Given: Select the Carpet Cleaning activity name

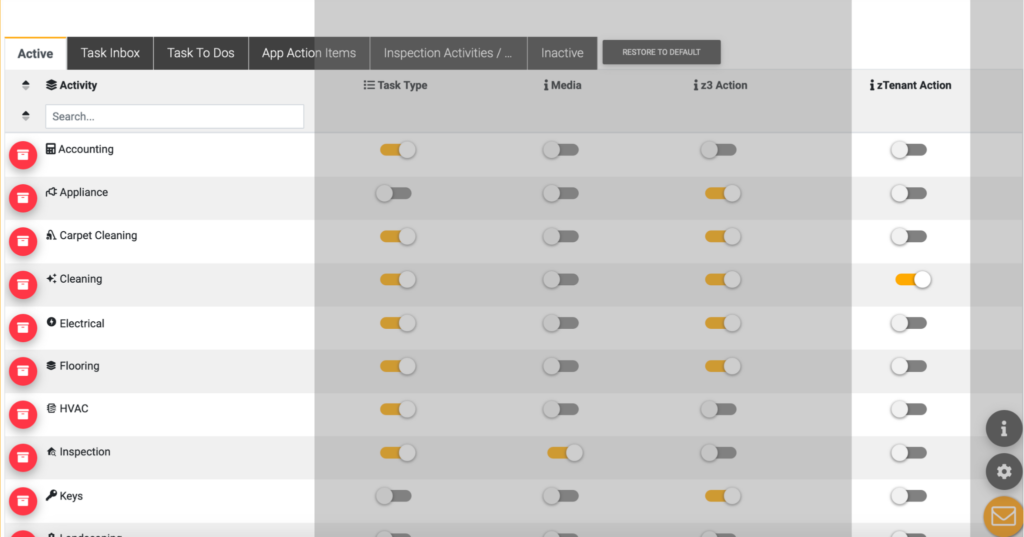Looking at the screenshot, I should pyautogui.click(x=98, y=235).
